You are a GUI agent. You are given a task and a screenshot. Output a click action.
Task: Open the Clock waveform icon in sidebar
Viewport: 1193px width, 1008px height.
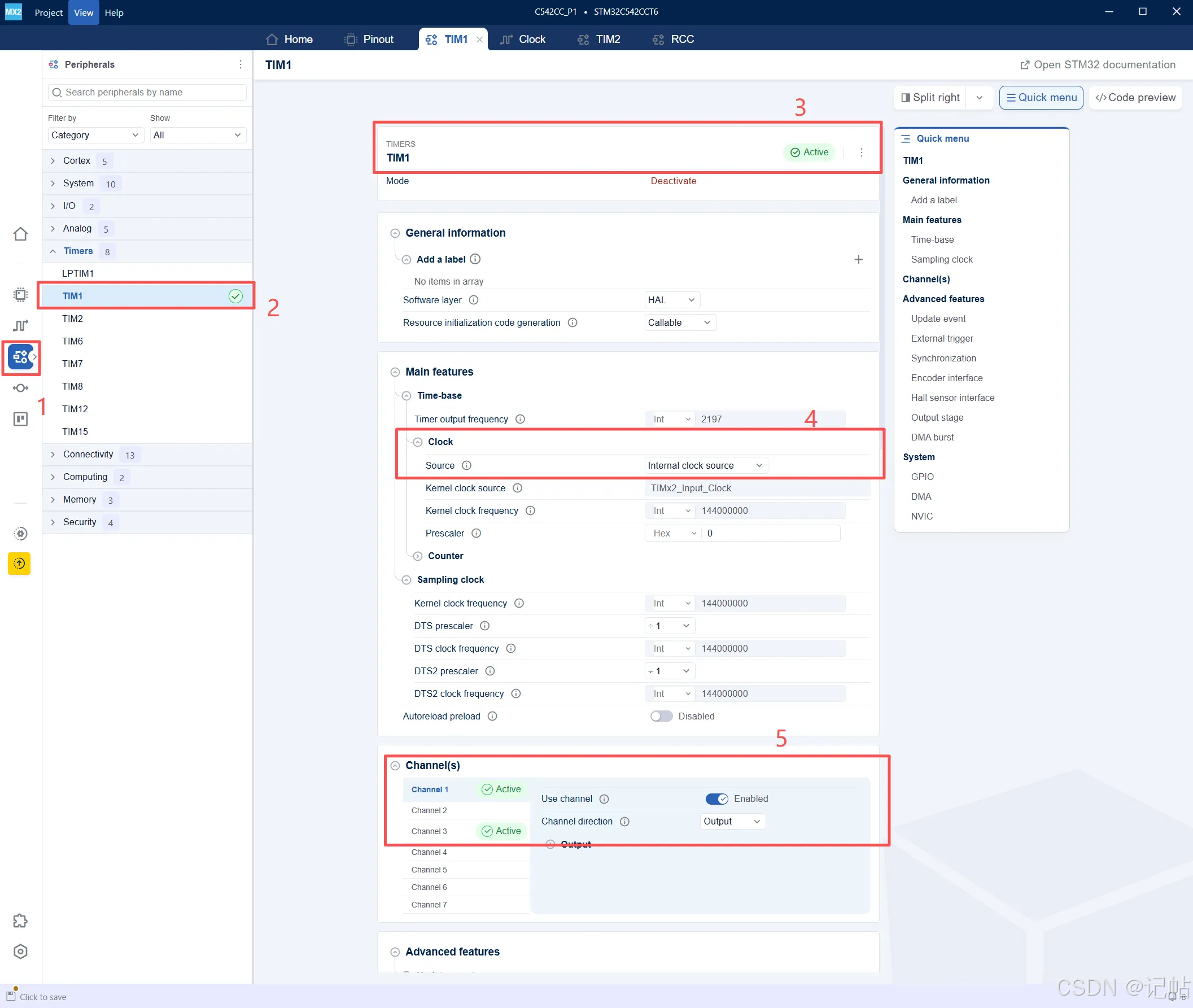[20, 325]
